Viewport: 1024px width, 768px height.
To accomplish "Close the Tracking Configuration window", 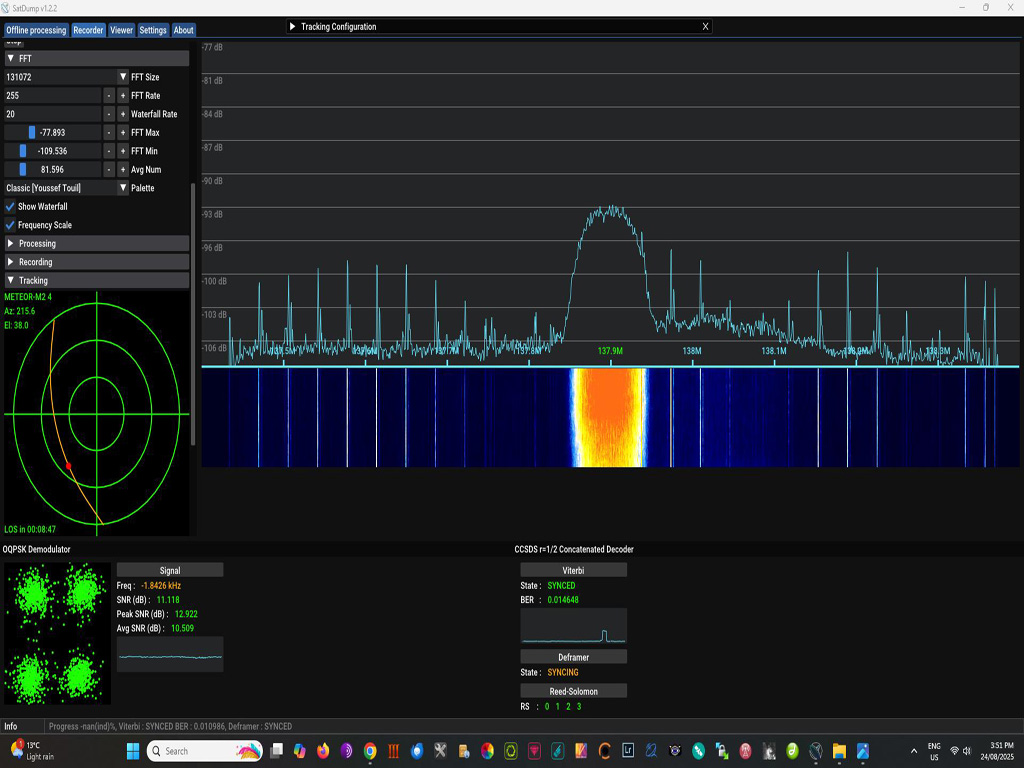I will click(705, 27).
